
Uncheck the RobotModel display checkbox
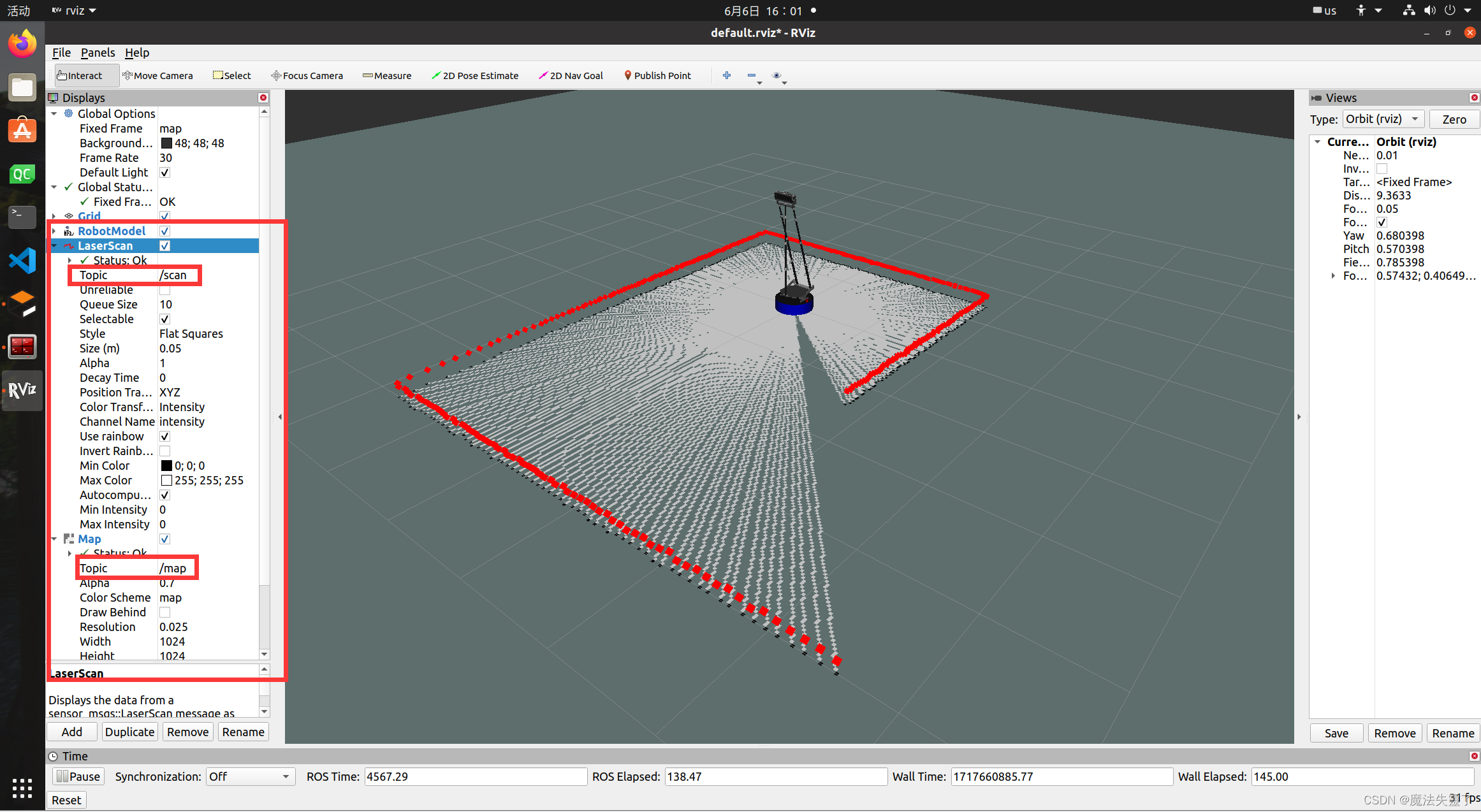click(x=164, y=231)
